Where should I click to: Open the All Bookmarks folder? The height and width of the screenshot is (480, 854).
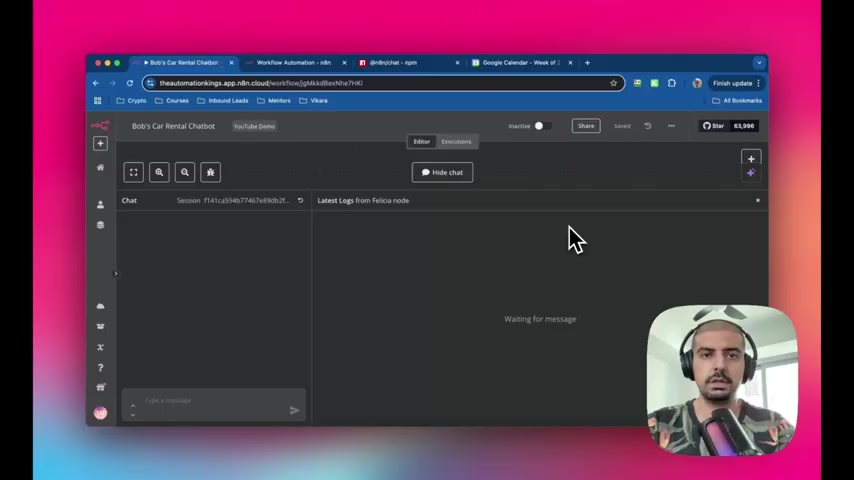point(737,101)
